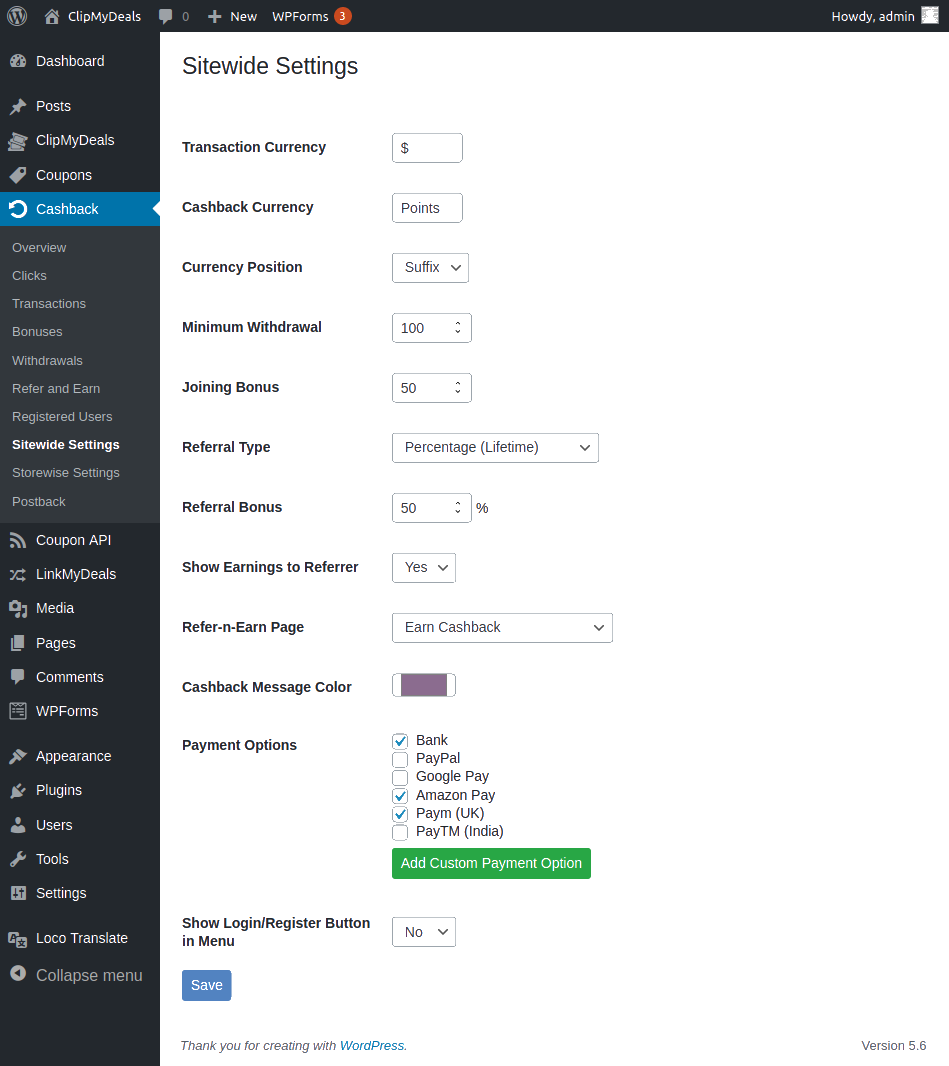Uncheck the Amazon Pay option
The image size is (949, 1066).
(400, 795)
